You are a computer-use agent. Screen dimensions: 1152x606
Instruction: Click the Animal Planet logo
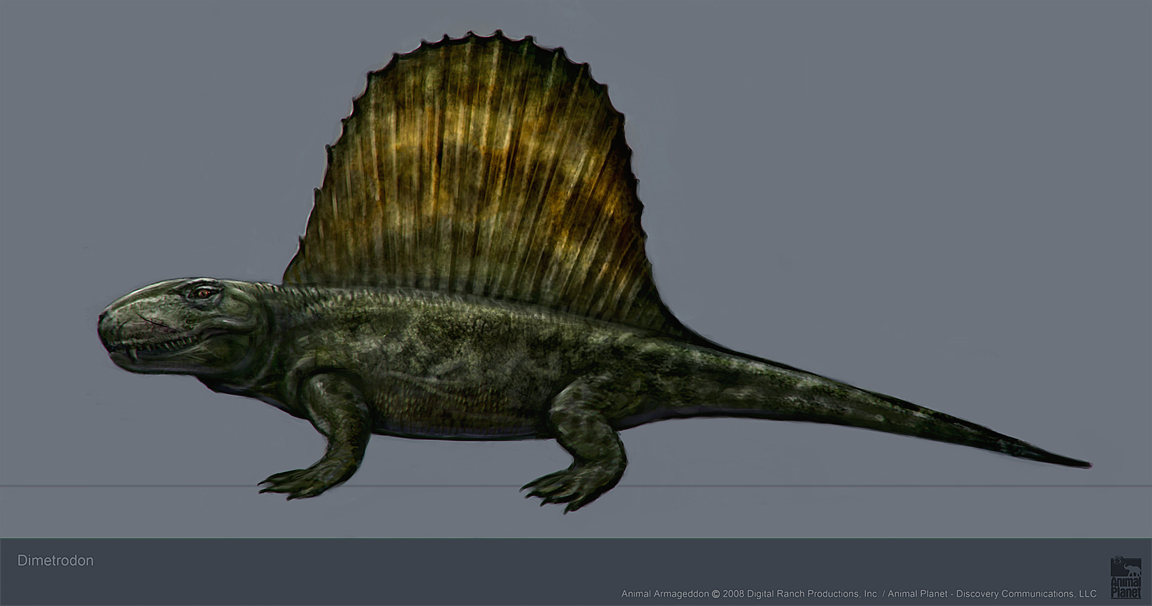pyautogui.click(x=1126, y=577)
